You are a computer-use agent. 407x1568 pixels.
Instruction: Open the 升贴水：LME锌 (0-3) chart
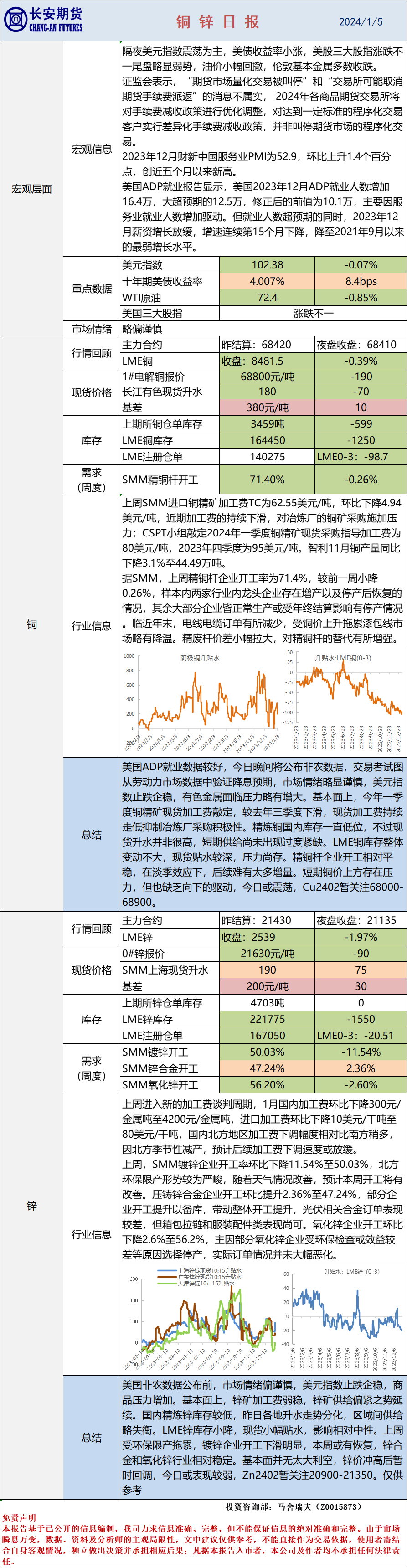(343, 1319)
